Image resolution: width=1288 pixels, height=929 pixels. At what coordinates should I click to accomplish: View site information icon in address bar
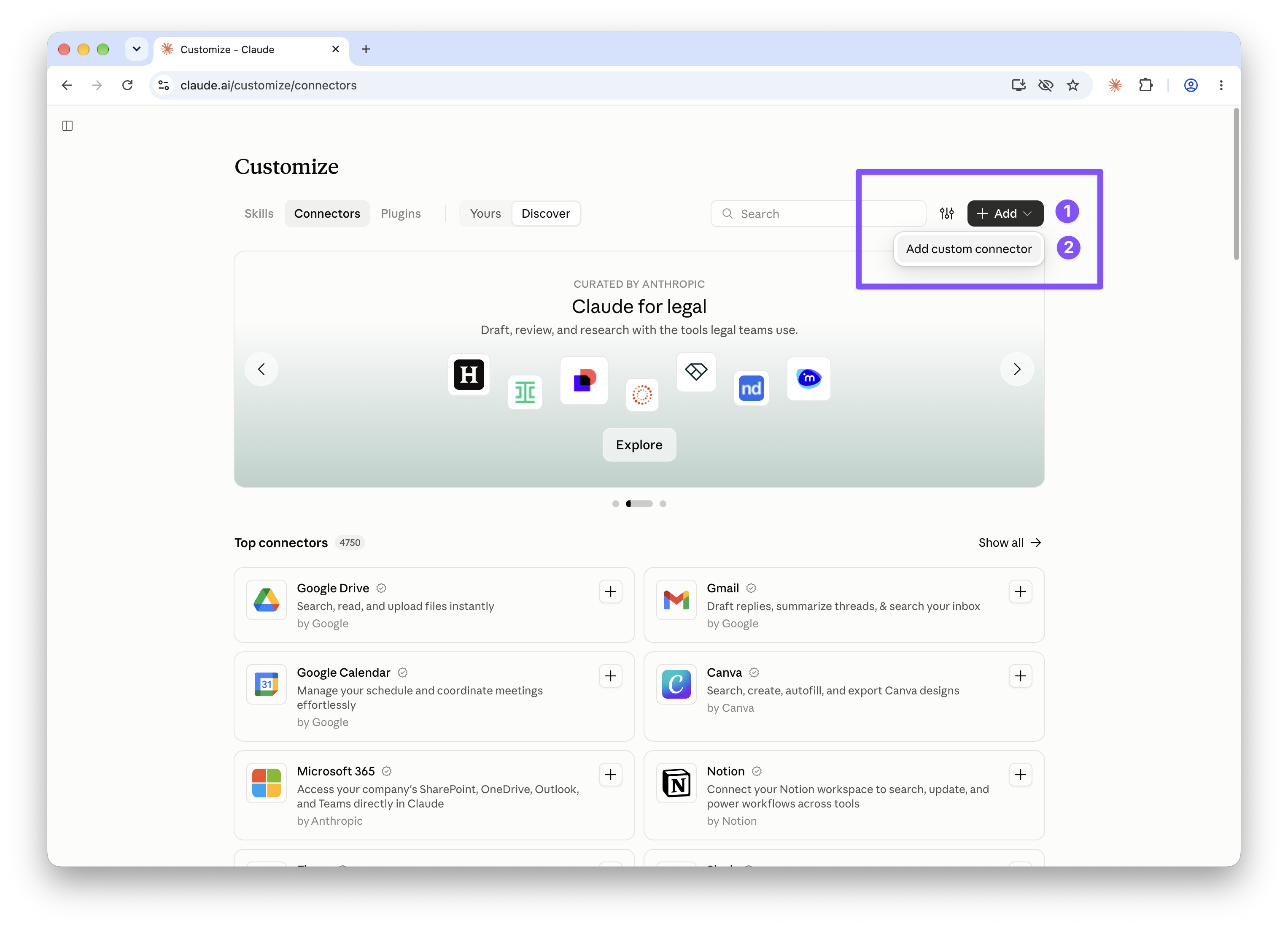click(164, 85)
